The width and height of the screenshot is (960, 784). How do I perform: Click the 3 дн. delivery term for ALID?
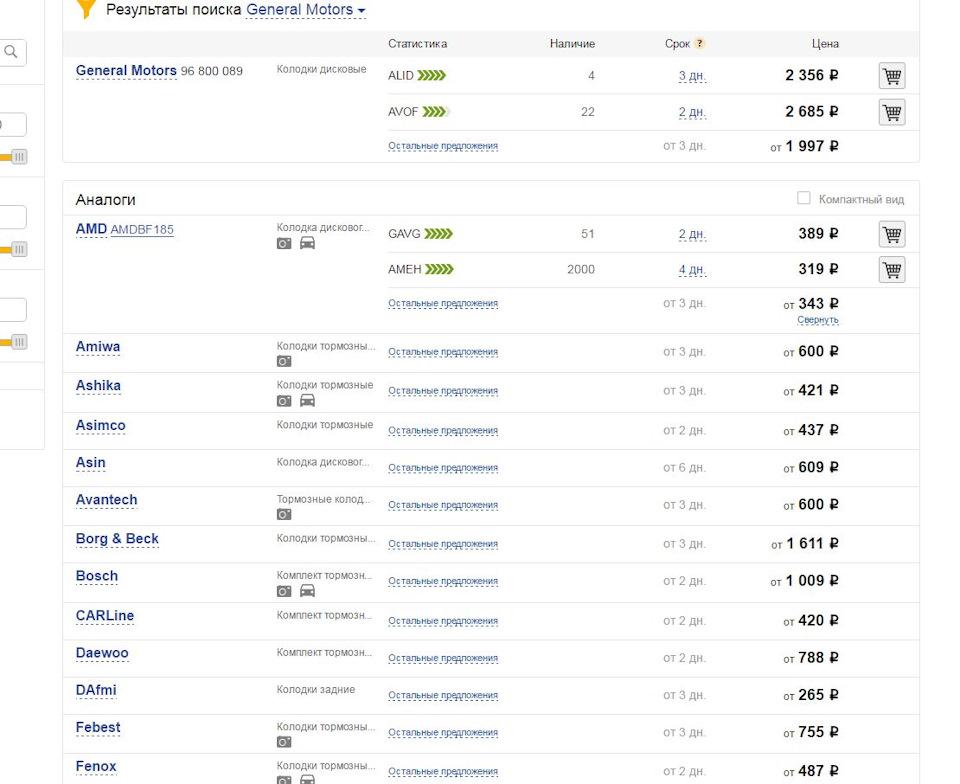[x=691, y=76]
